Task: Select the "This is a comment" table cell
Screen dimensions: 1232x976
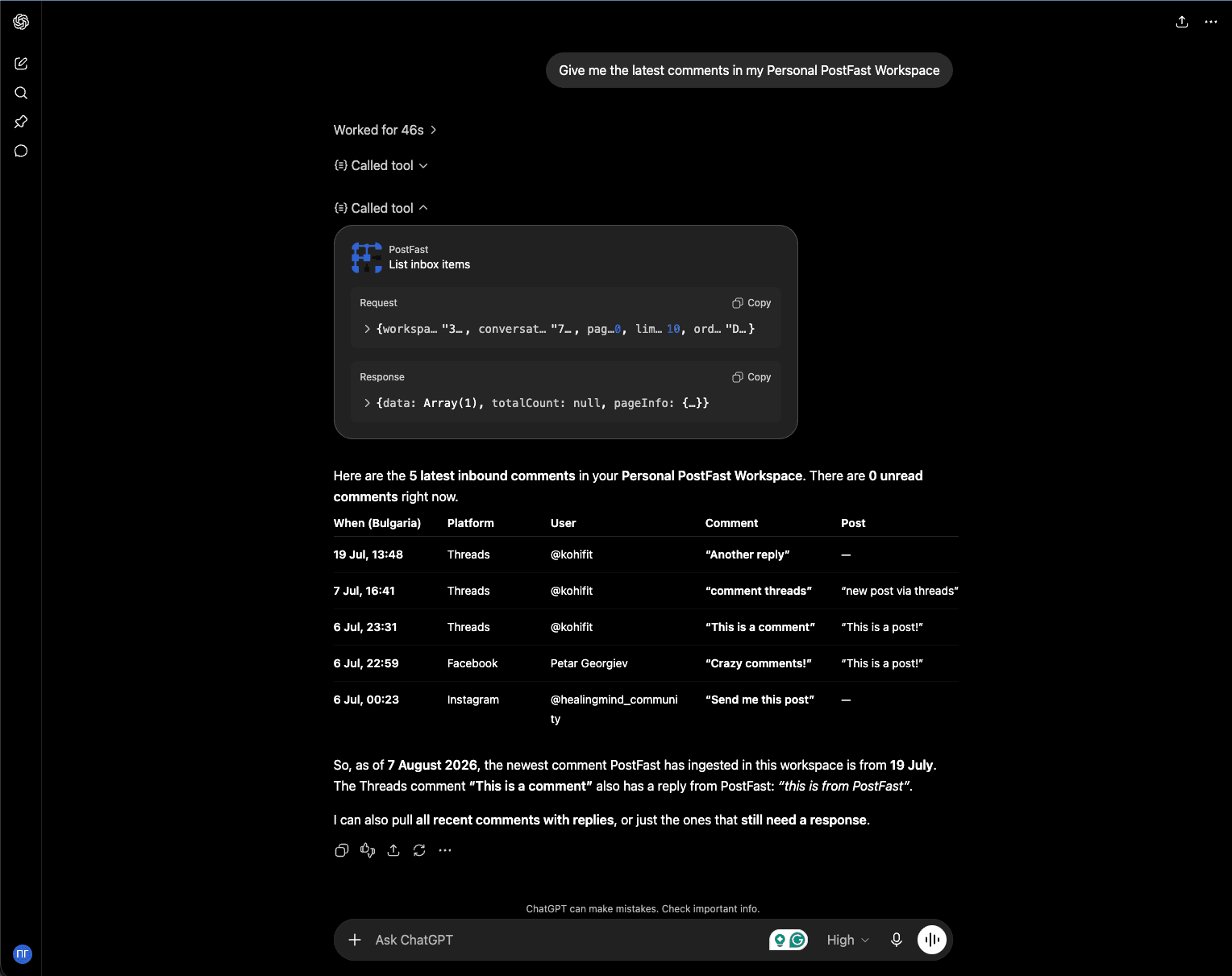Action: (x=760, y=627)
